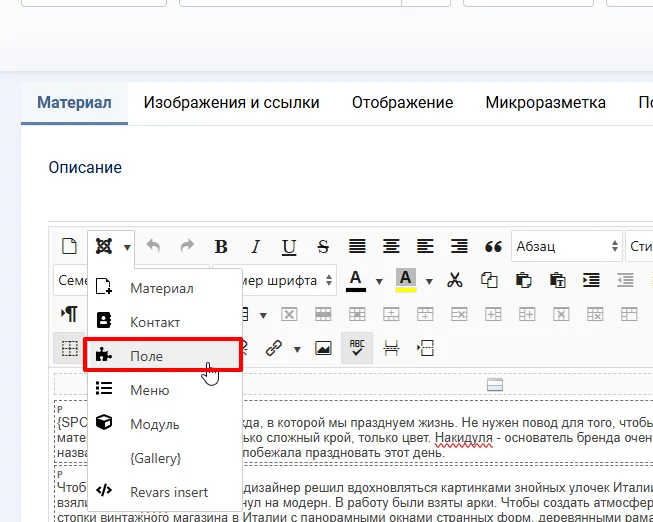Insert a row after

425,315
